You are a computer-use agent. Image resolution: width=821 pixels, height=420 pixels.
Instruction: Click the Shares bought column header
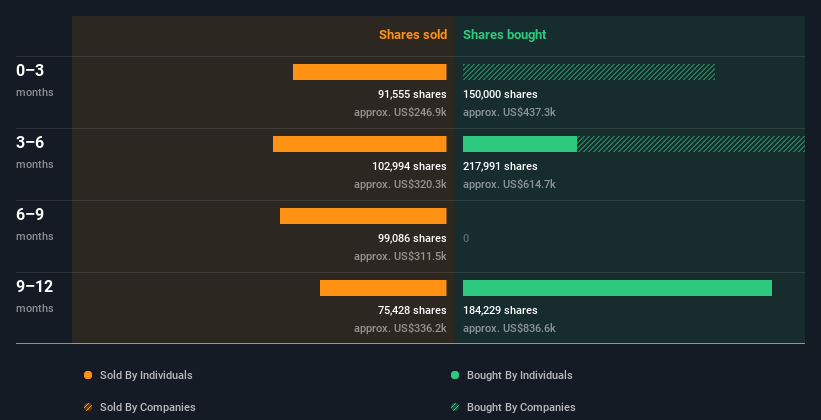point(504,35)
